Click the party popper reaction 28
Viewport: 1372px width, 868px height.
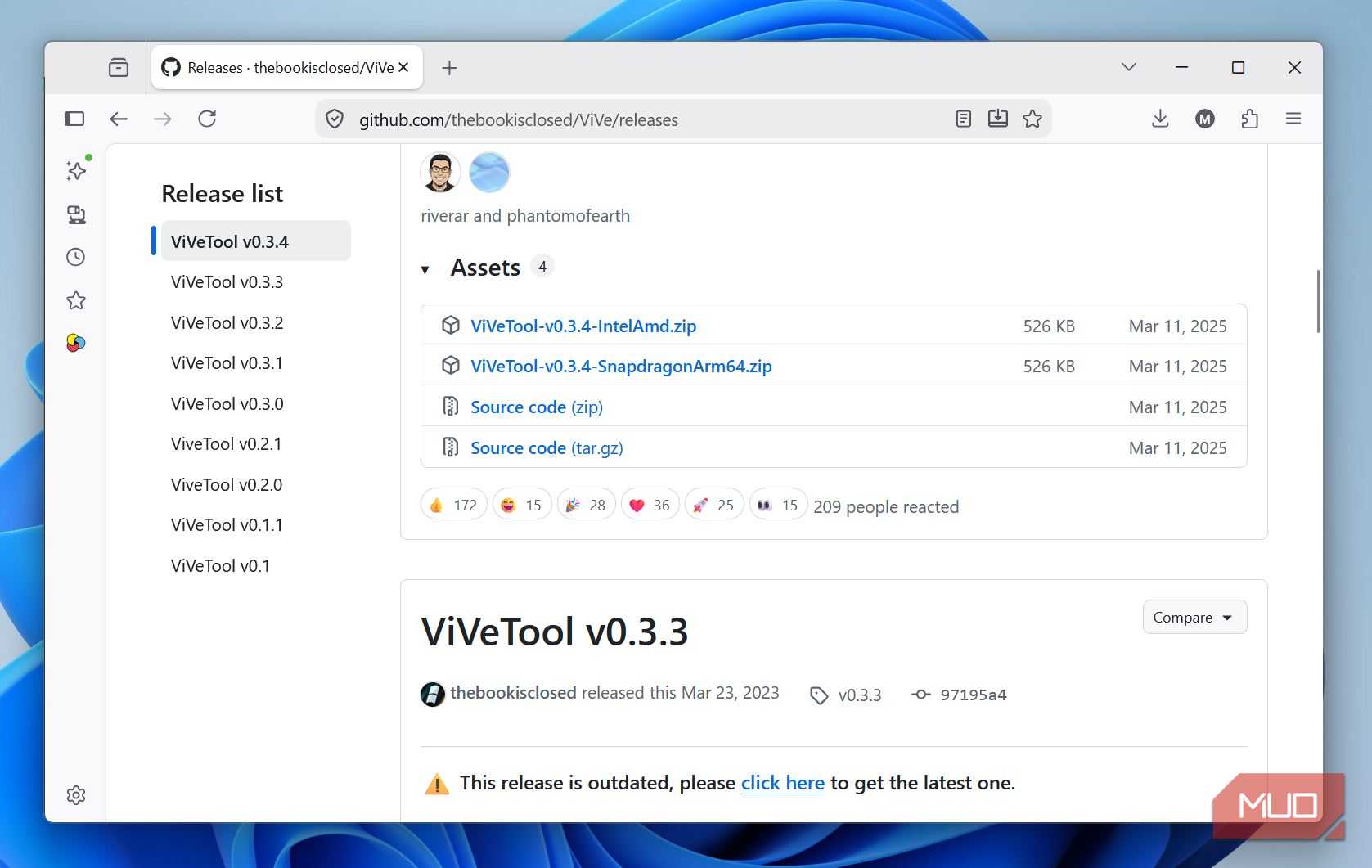[586, 505]
